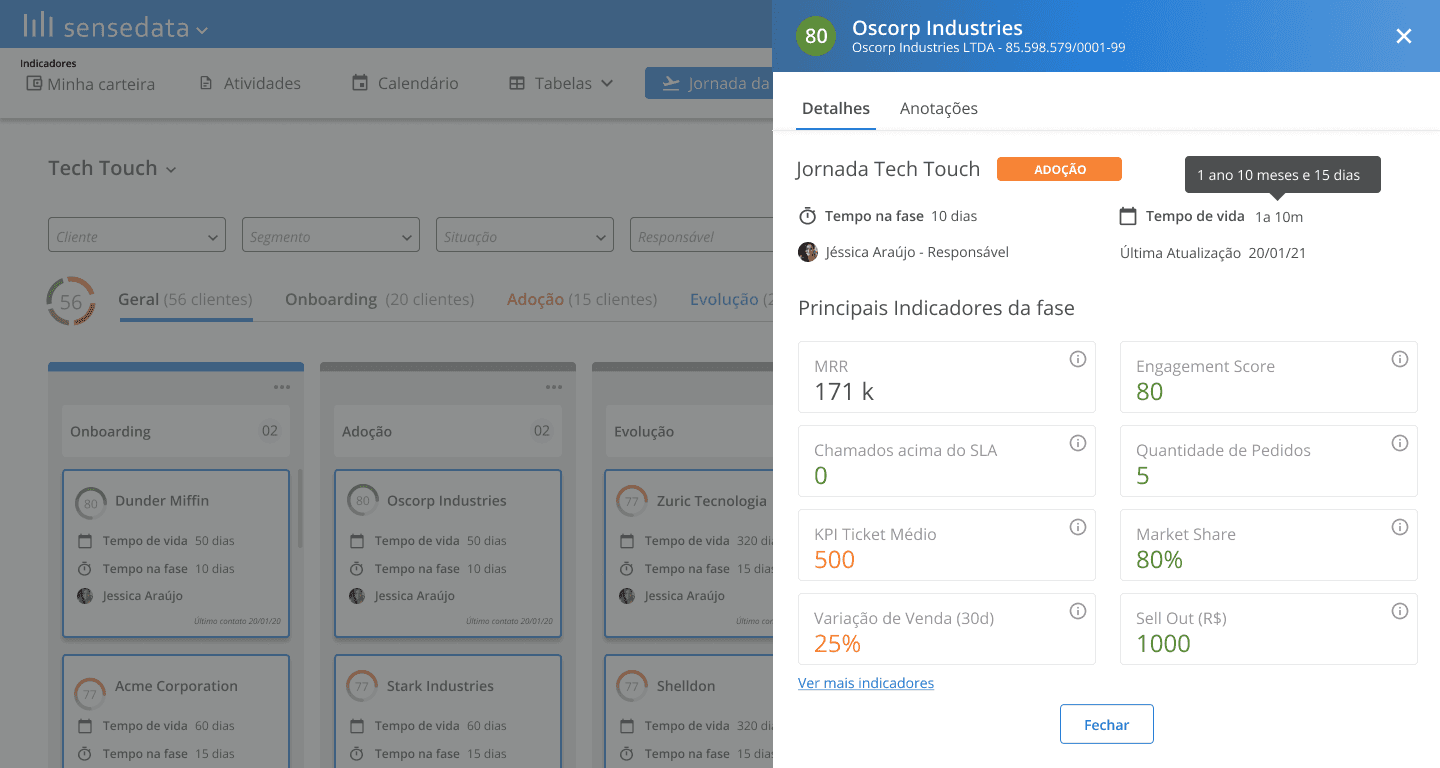The image size is (1440, 768).
Task: Open Calendário in the navbar
Action: click(405, 84)
